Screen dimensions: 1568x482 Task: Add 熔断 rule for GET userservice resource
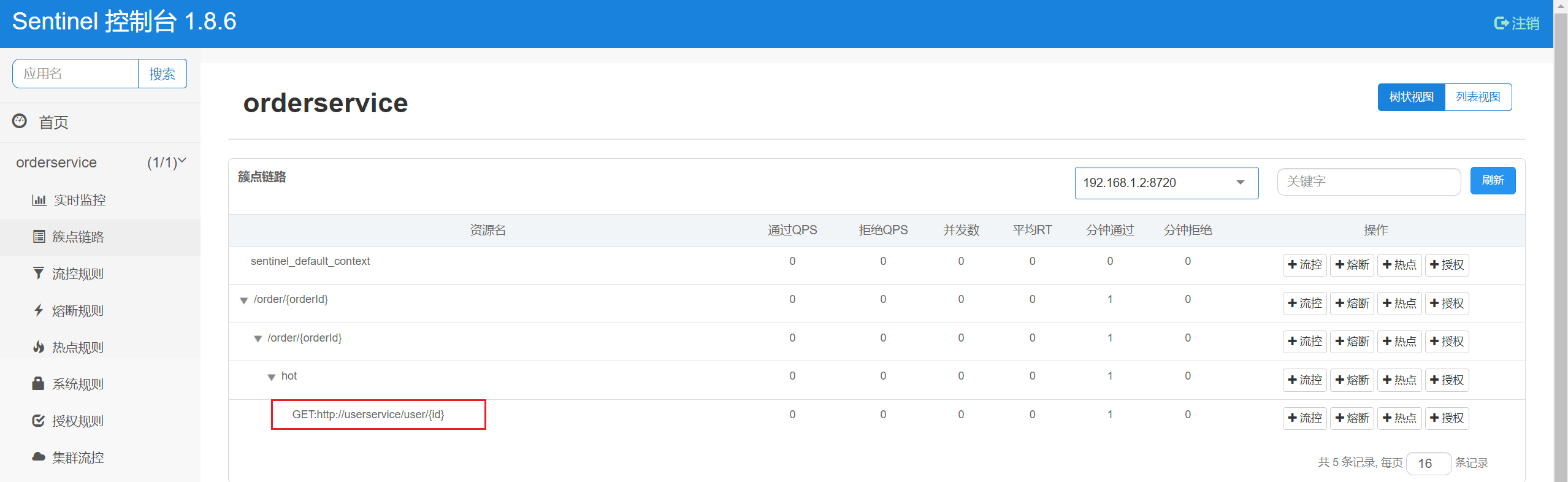pos(1352,418)
